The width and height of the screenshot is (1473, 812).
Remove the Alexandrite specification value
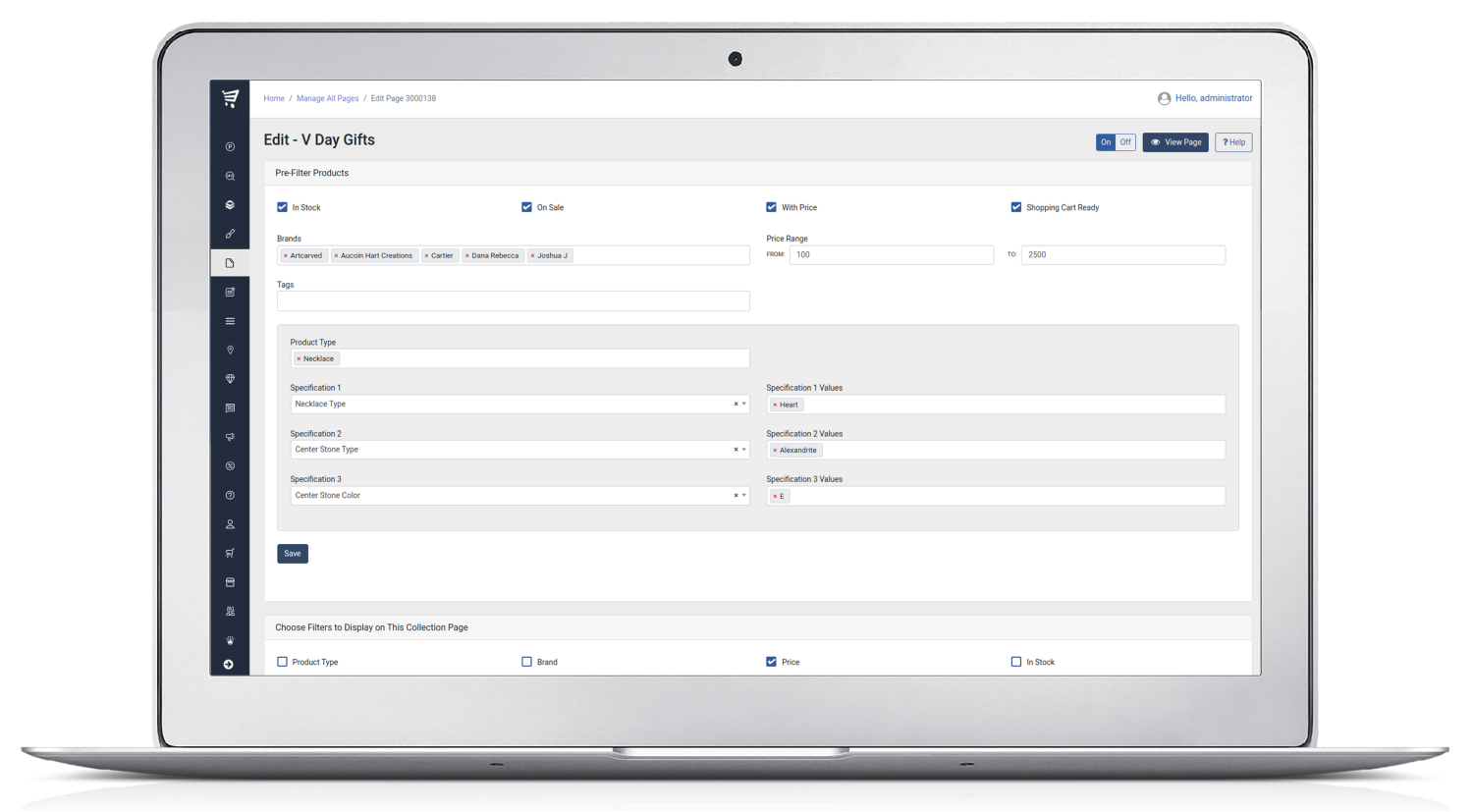tap(775, 451)
